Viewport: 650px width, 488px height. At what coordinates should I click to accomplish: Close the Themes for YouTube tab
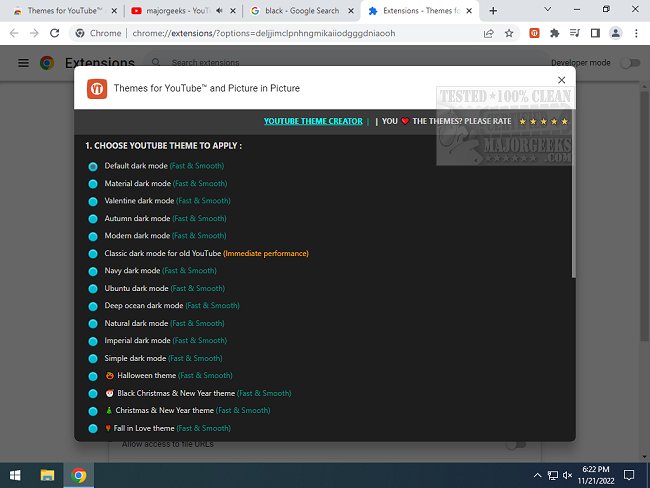pyautogui.click(x=114, y=11)
